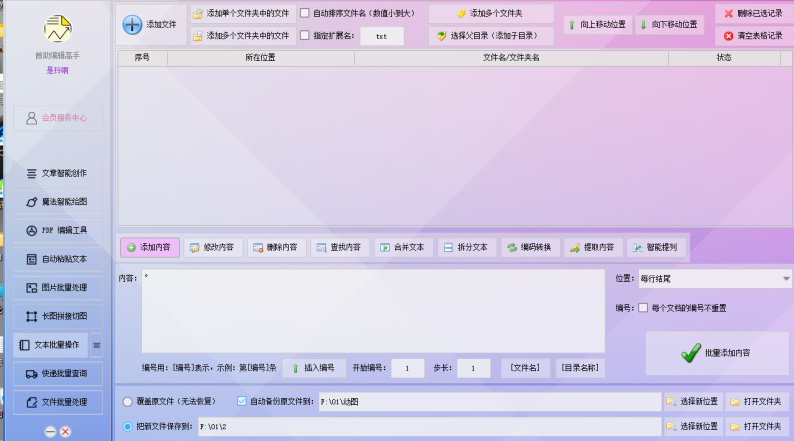Move selected record up with 向上移动位置

pyautogui.click(x=598, y=24)
